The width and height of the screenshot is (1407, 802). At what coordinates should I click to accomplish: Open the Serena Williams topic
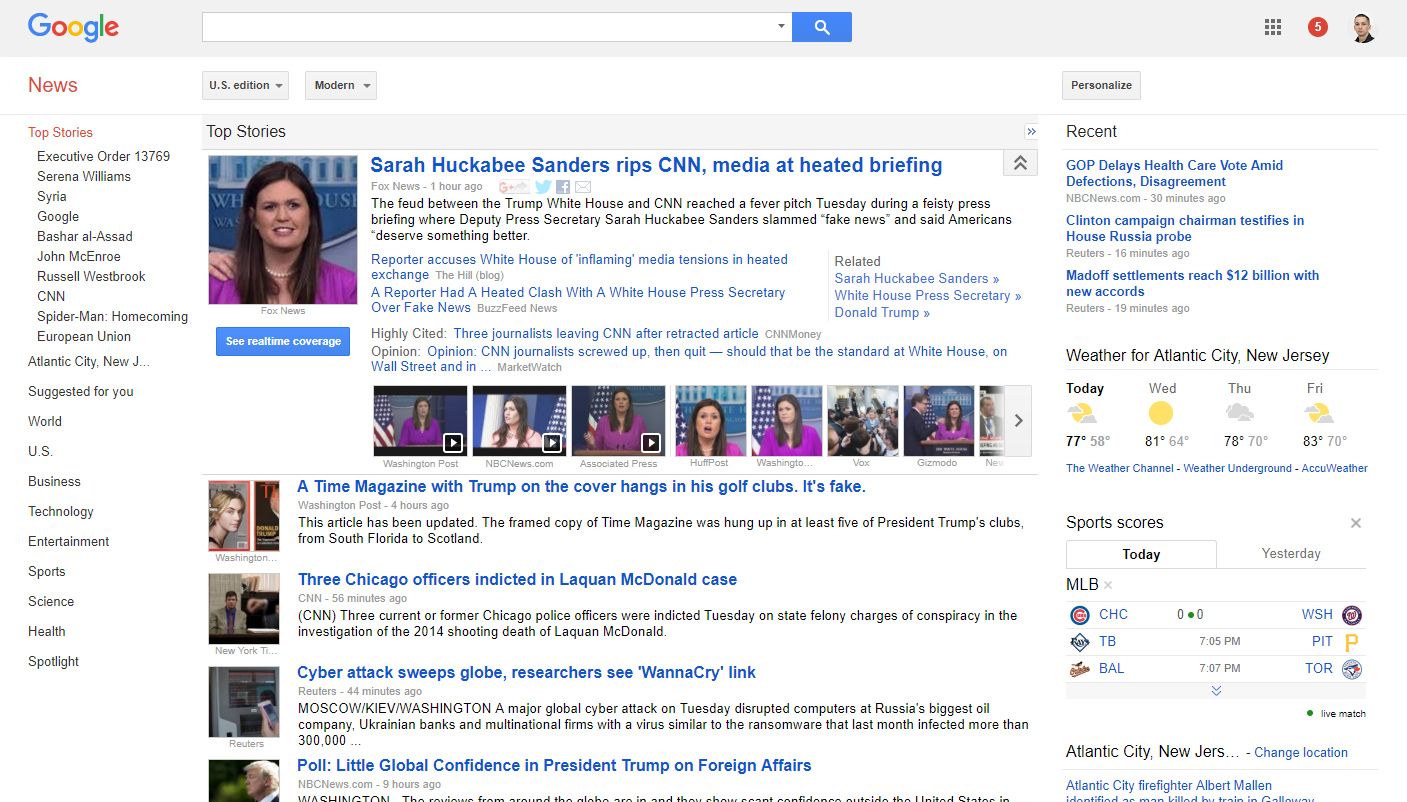click(x=84, y=177)
